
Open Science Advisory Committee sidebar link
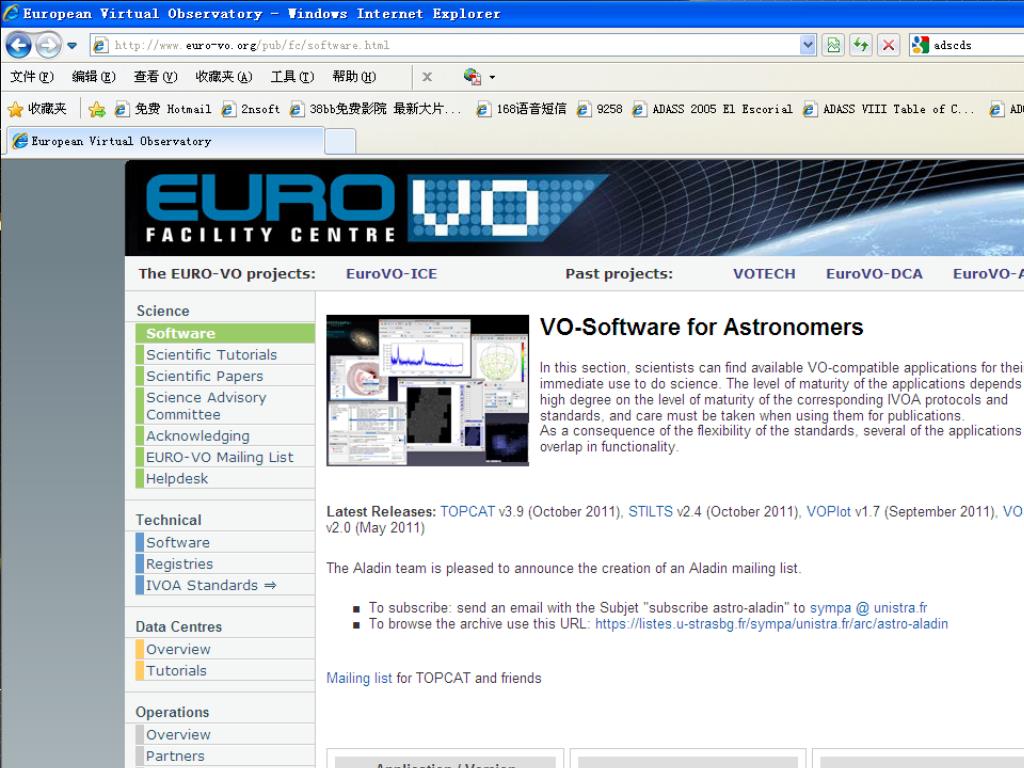coord(206,406)
